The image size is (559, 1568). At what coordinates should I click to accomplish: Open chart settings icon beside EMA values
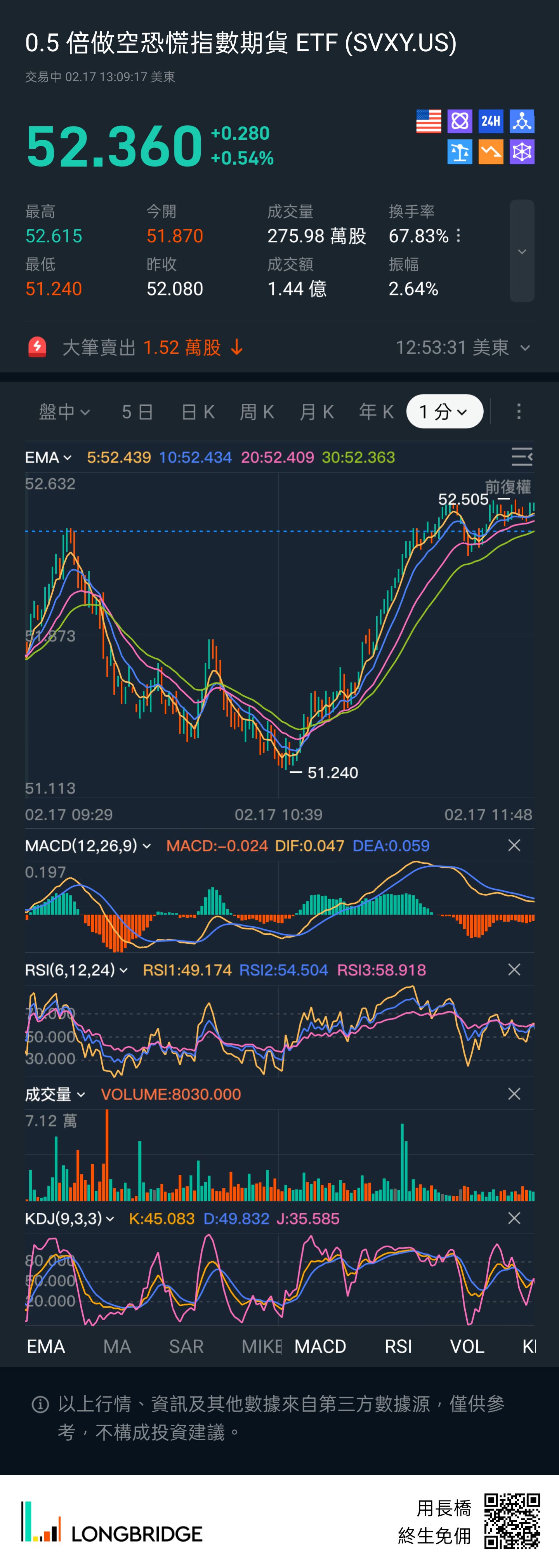(521, 457)
